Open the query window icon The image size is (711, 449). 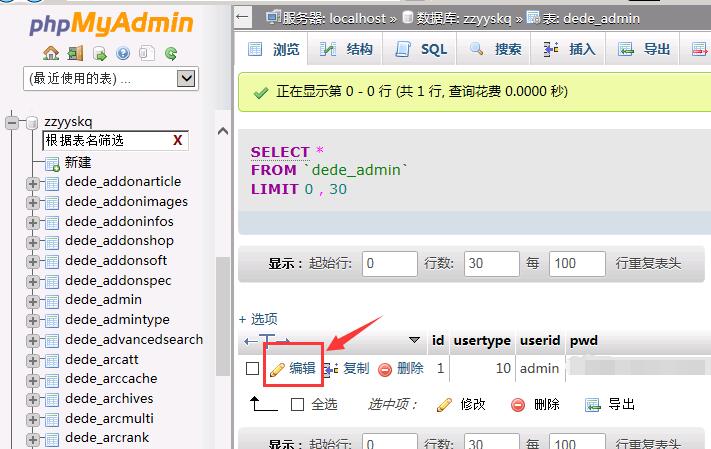coord(100,54)
